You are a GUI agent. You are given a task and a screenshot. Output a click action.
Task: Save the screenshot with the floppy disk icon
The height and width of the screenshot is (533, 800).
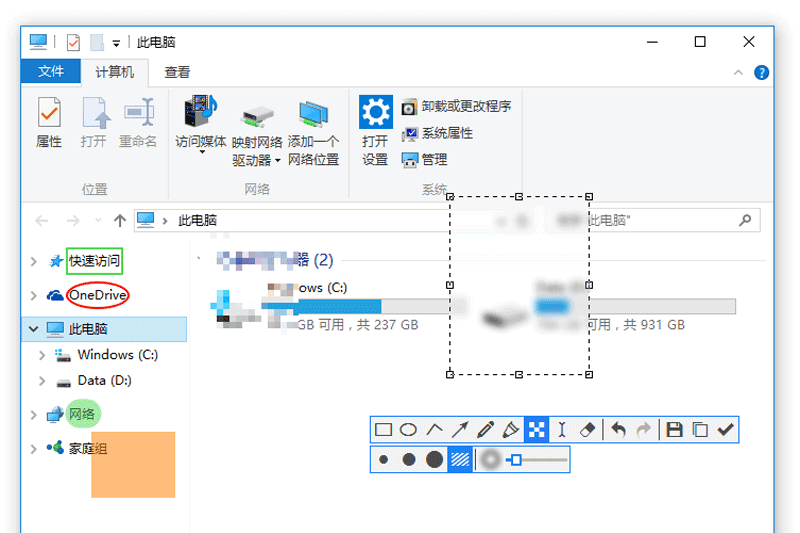(x=675, y=430)
